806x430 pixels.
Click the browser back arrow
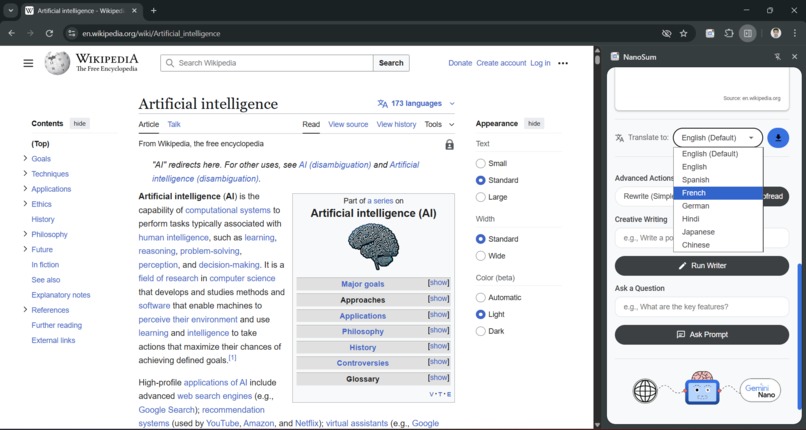click(x=11, y=33)
